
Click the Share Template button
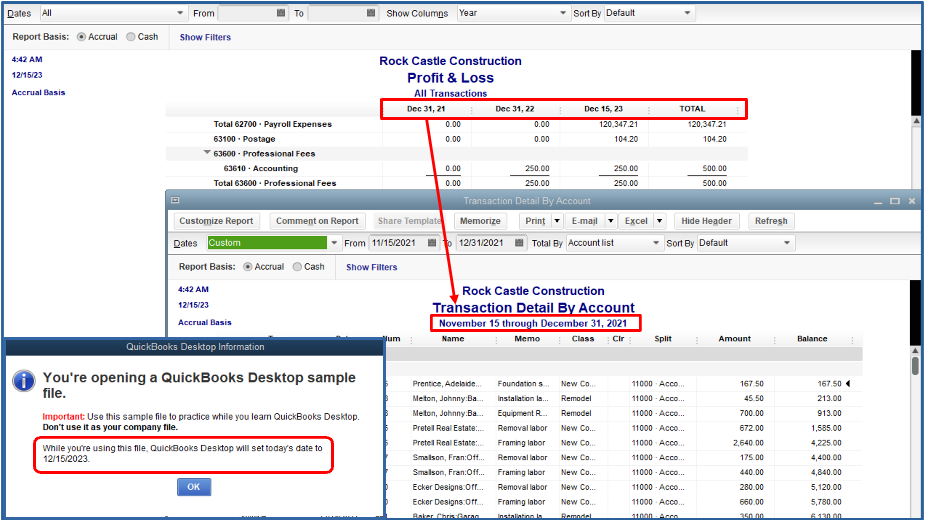pos(409,221)
